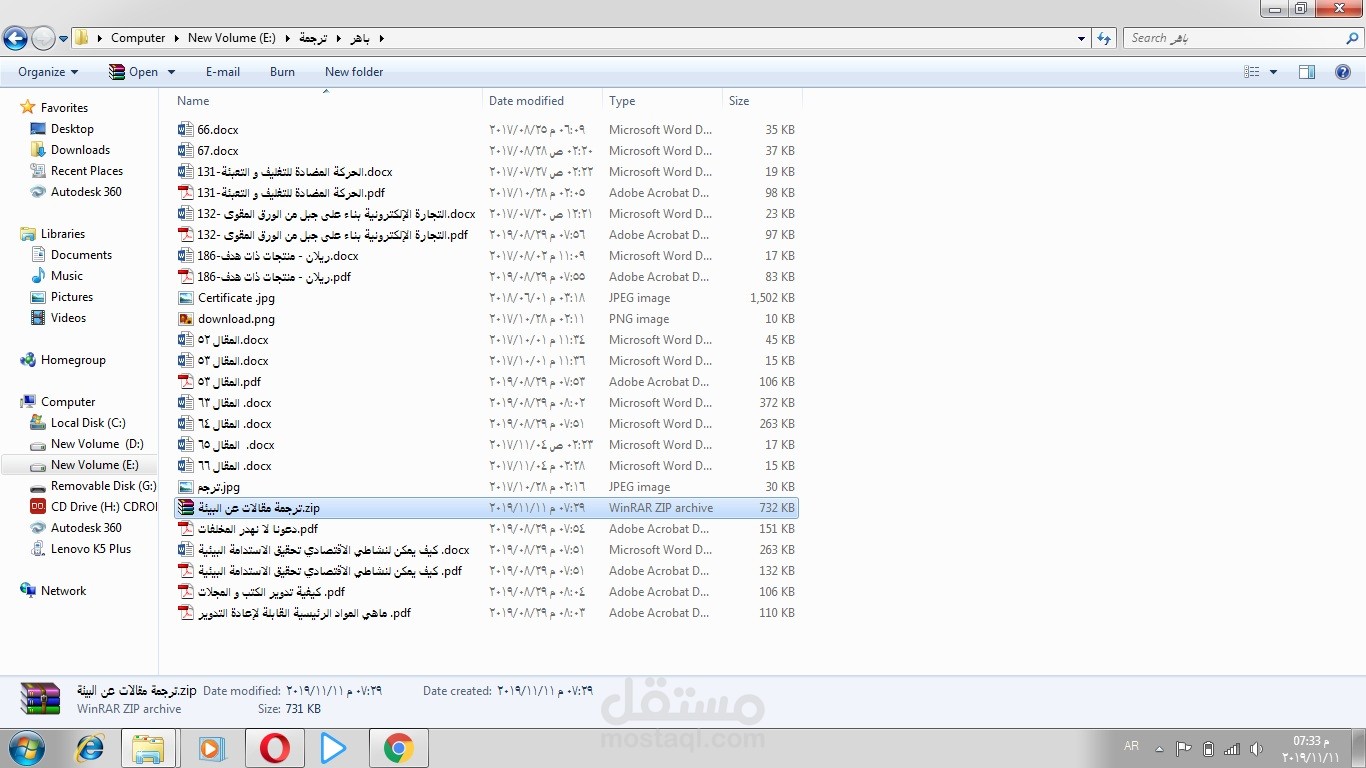Select Lenovo K5 Plus device
1366x768 pixels.
point(91,549)
